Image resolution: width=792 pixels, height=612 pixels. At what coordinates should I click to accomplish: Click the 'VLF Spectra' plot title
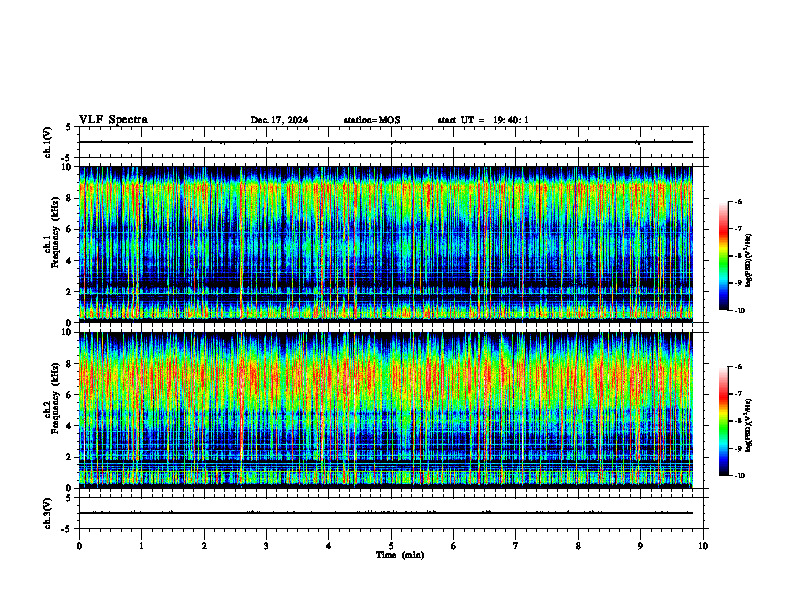coord(113,119)
